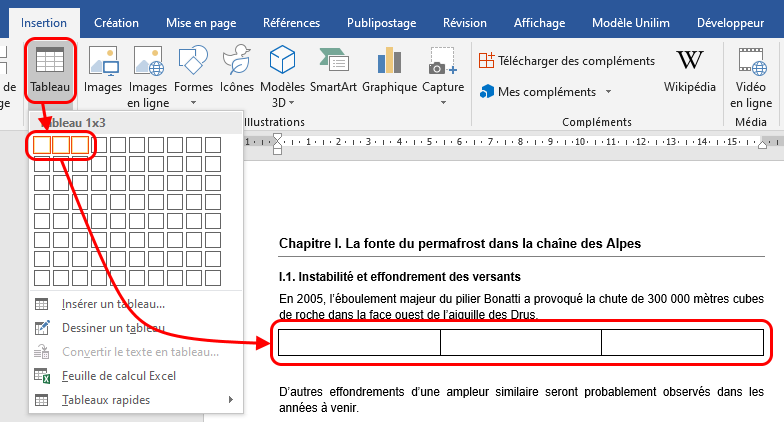The width and height of the screenshot is (784, 422).
Task: Insert a chart using Graphique
Action: coord(389,71)
